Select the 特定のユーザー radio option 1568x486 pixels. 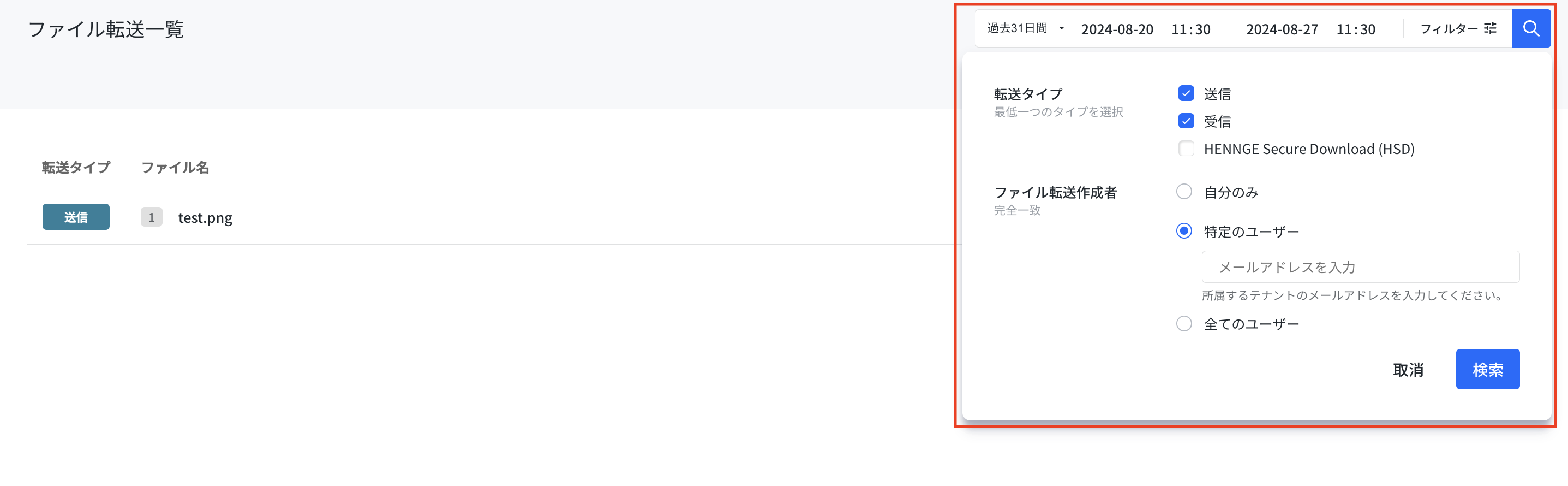1184,231
